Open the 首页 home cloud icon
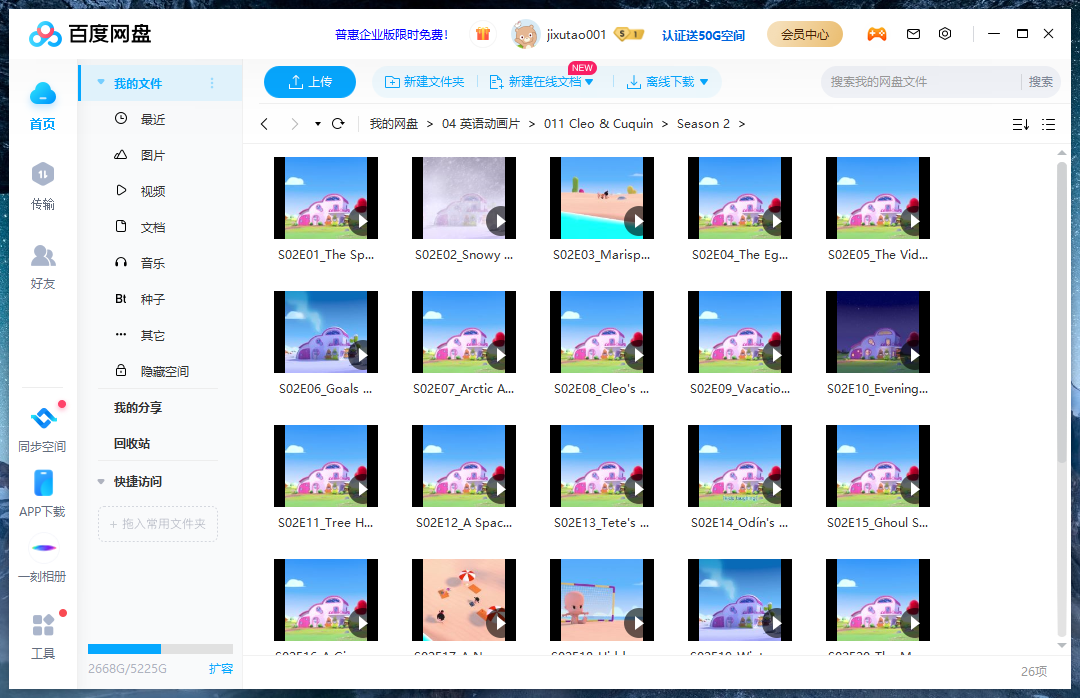 click(43, 94)
